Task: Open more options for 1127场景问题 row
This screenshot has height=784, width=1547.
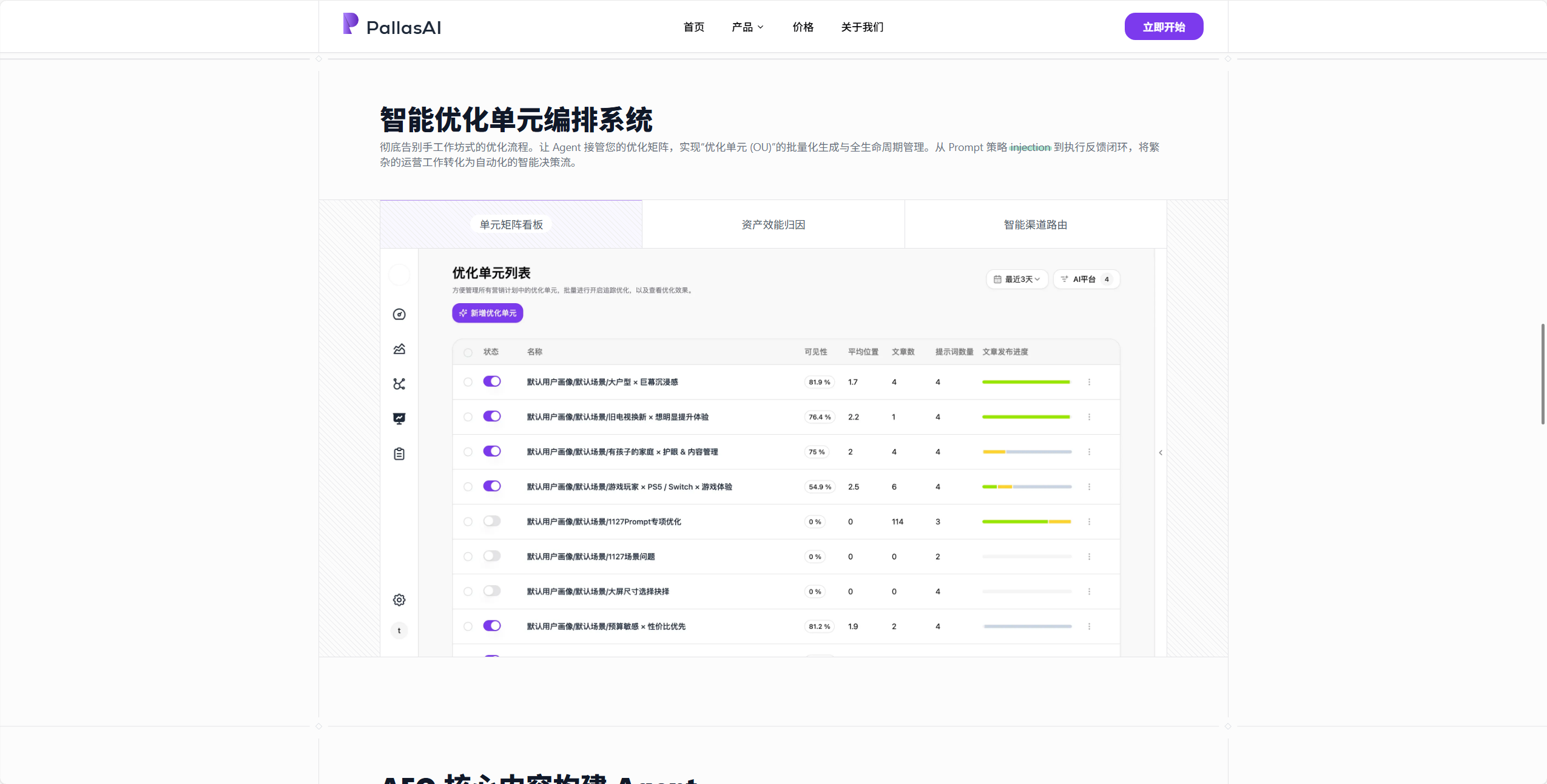Action: click(x=1089, y=557)
